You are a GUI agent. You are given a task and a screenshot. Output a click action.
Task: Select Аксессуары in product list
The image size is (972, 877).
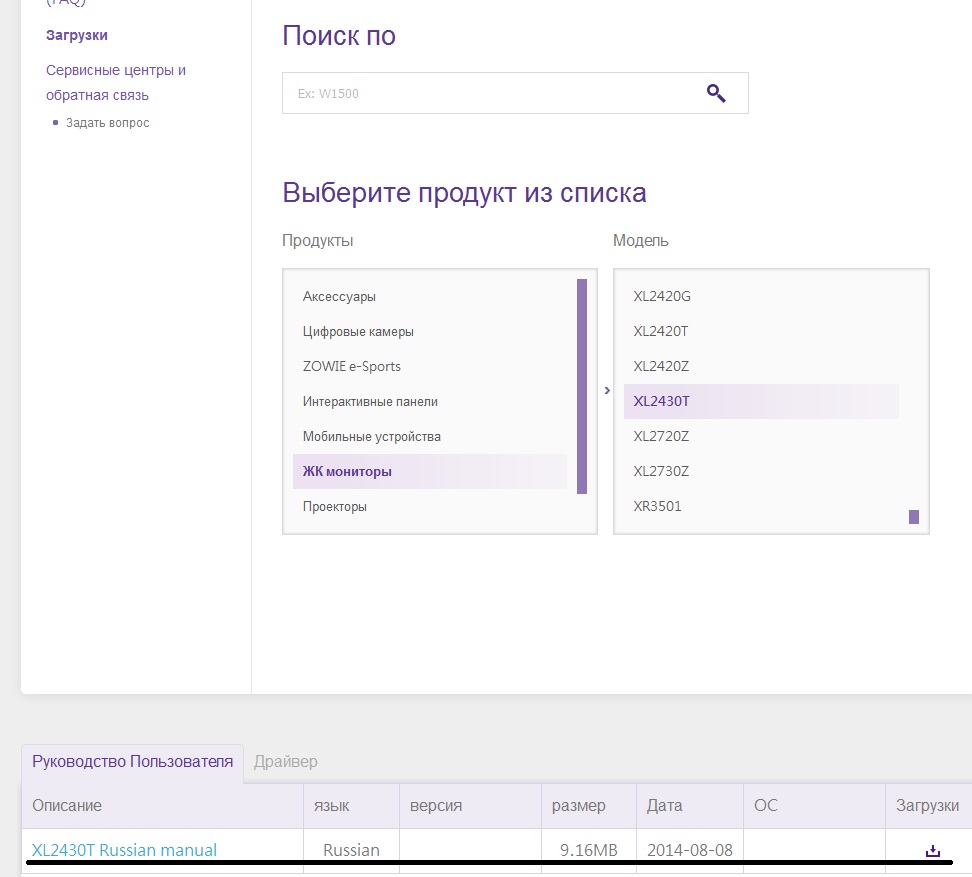[x=430, y=296]
